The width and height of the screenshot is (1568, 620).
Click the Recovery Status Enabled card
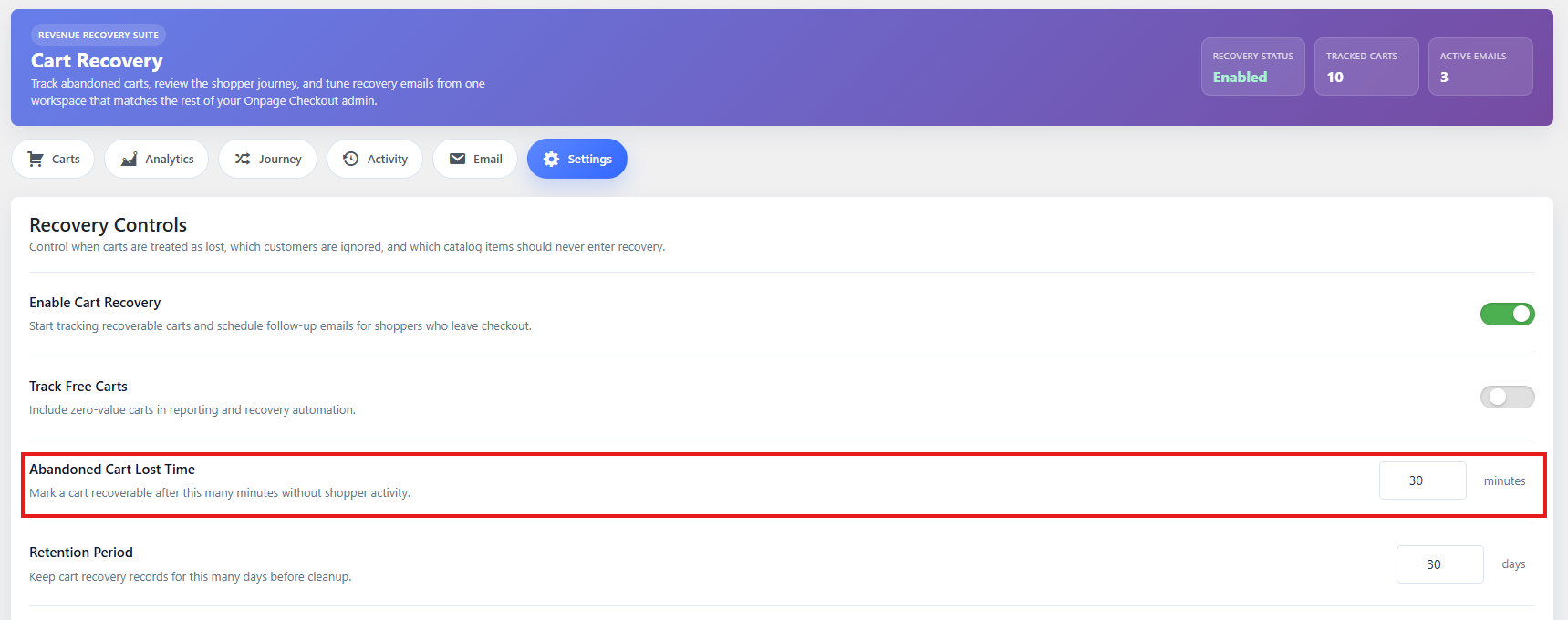pyautogui.click(x=1252, y=67)
